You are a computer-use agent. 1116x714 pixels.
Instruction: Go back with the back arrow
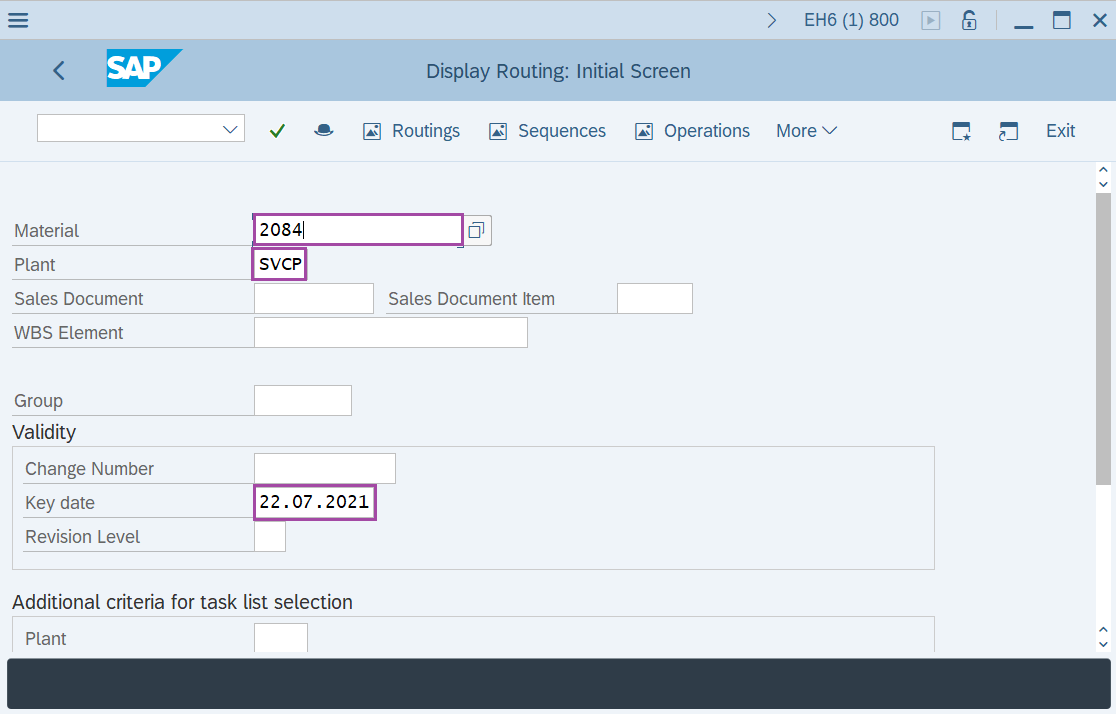[x=58, y=70]
